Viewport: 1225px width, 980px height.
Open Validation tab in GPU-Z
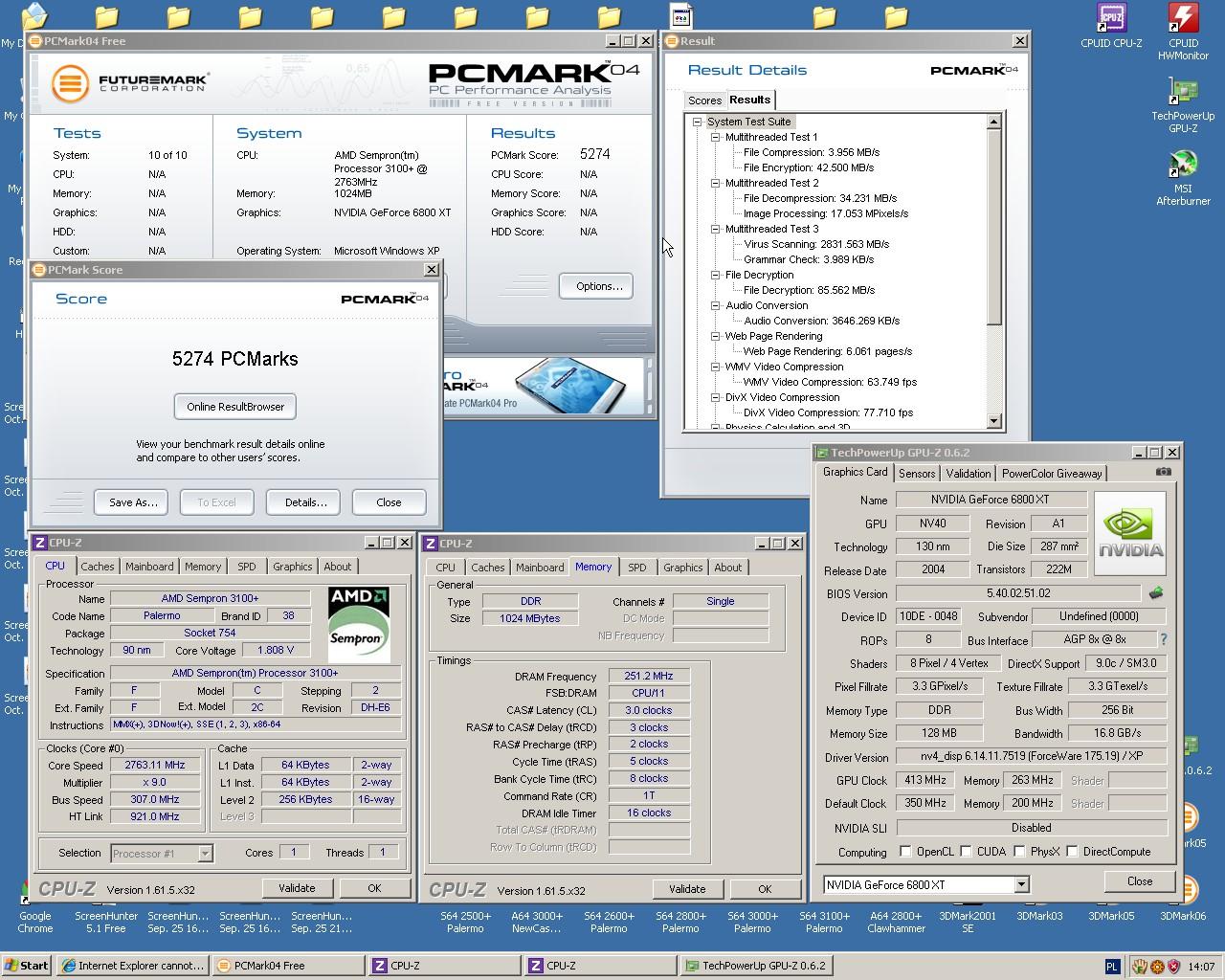point(969,473)
